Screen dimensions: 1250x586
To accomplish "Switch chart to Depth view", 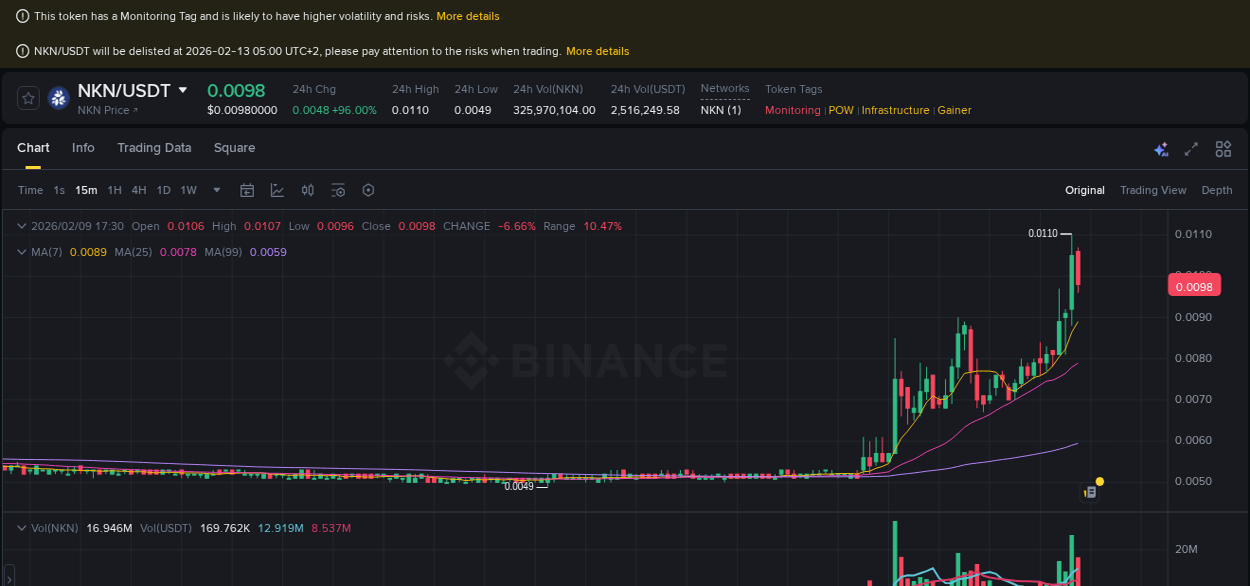I will coord(1217,190).
